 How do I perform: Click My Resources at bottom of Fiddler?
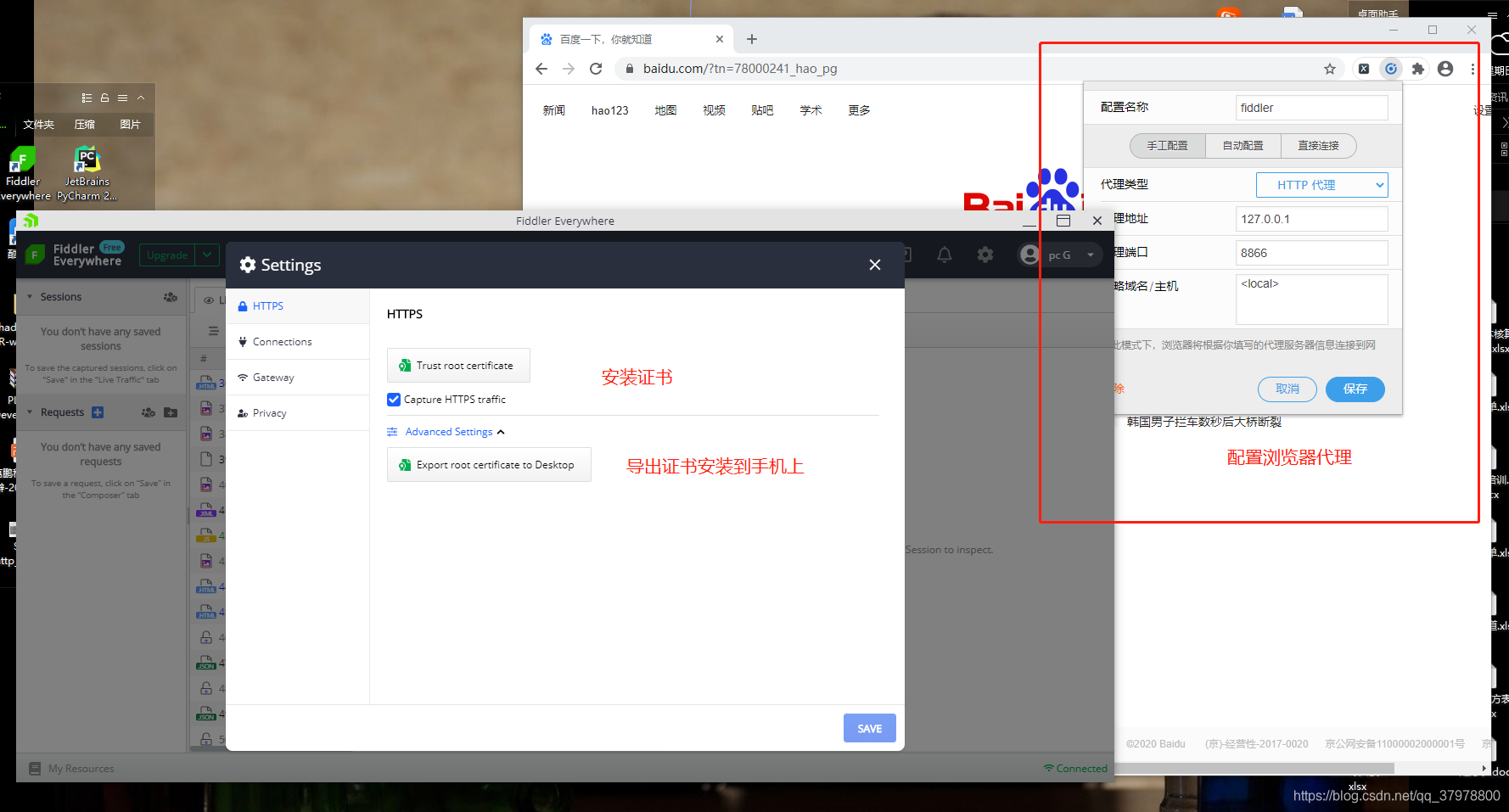pyautogui.click(x=71, y=769)
